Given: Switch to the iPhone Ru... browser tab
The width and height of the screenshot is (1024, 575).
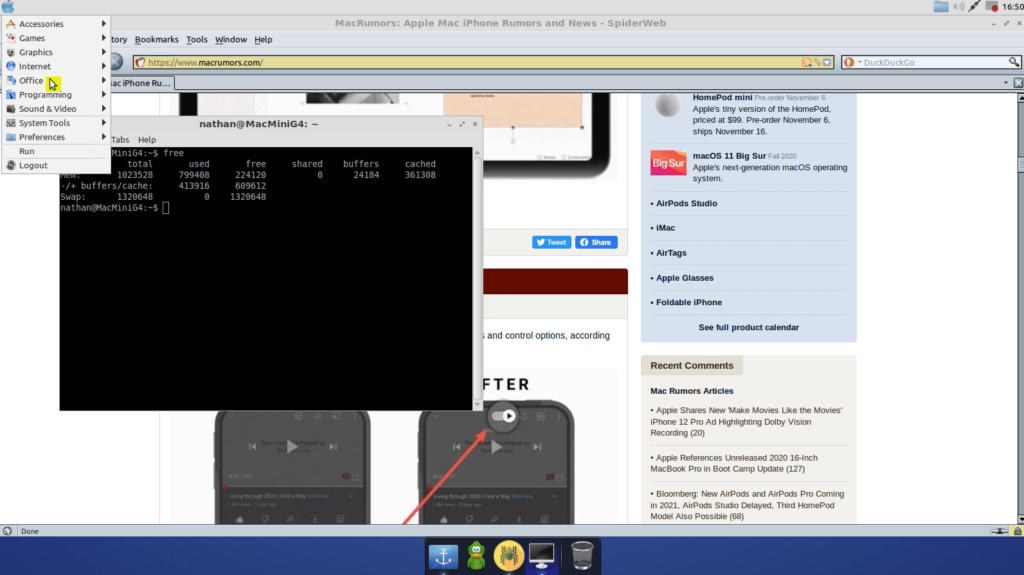Looking at the screenshot, I should point(142,83).
